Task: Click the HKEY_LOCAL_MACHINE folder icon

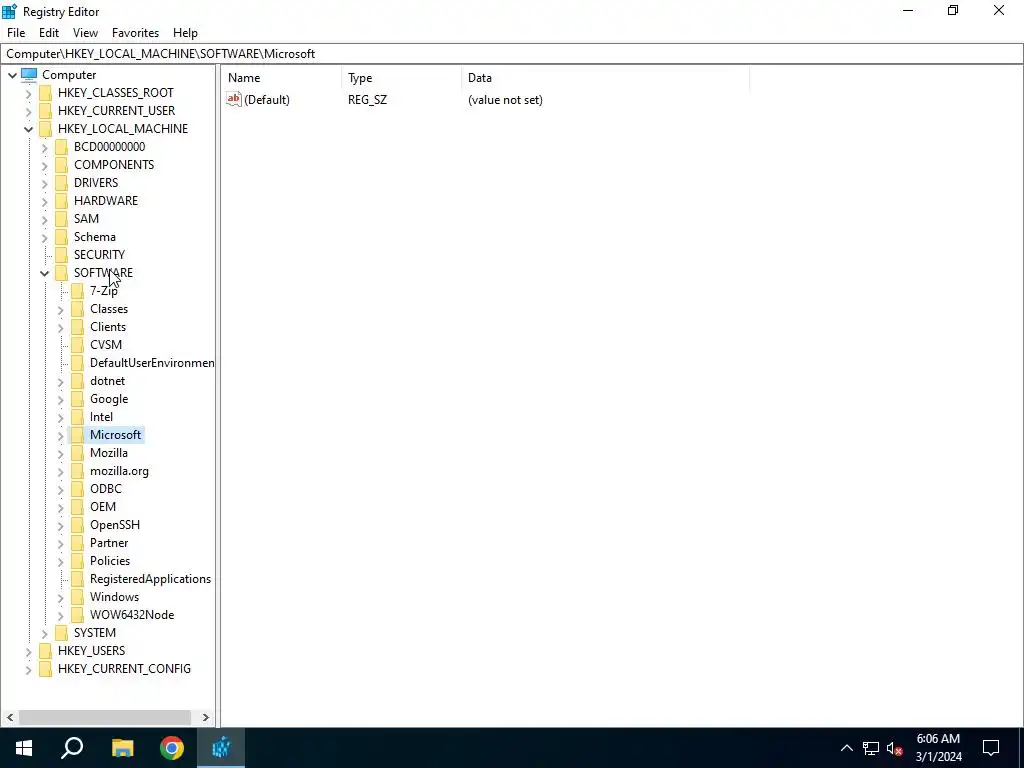Action: click(45, 129)
